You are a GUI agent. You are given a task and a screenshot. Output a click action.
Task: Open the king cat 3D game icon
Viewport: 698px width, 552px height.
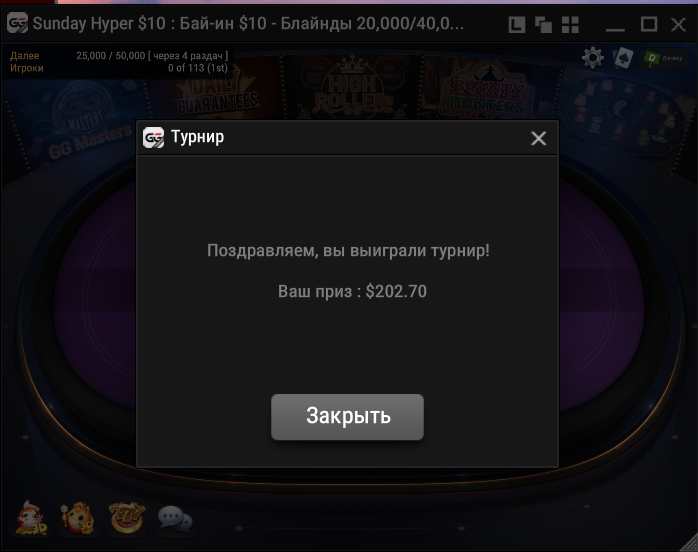pyautogui.click(x=78, y=518)
